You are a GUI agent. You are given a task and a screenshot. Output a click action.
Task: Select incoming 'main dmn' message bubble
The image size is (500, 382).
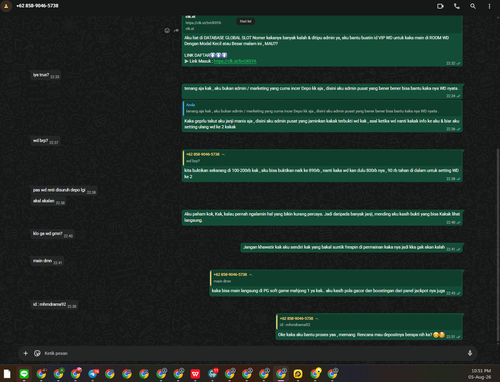[x=47, y=261]
